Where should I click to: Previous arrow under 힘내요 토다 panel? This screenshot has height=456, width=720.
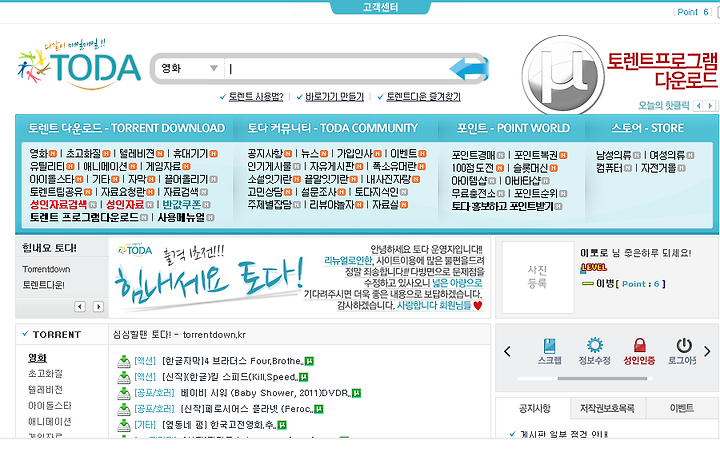[80, 306]
